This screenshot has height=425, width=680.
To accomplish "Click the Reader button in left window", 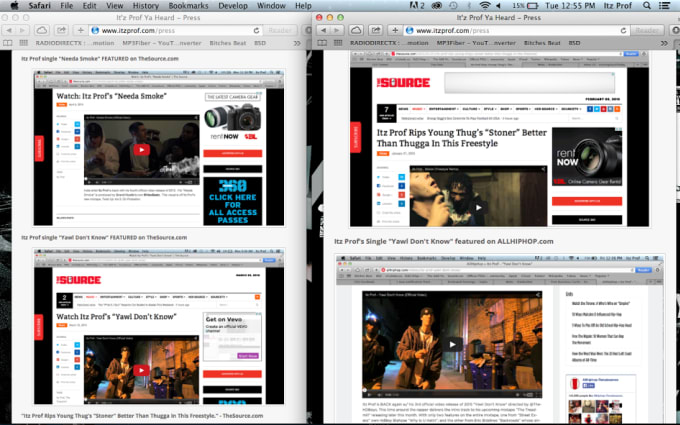I will pyautogui.click(x=280, y=30).
